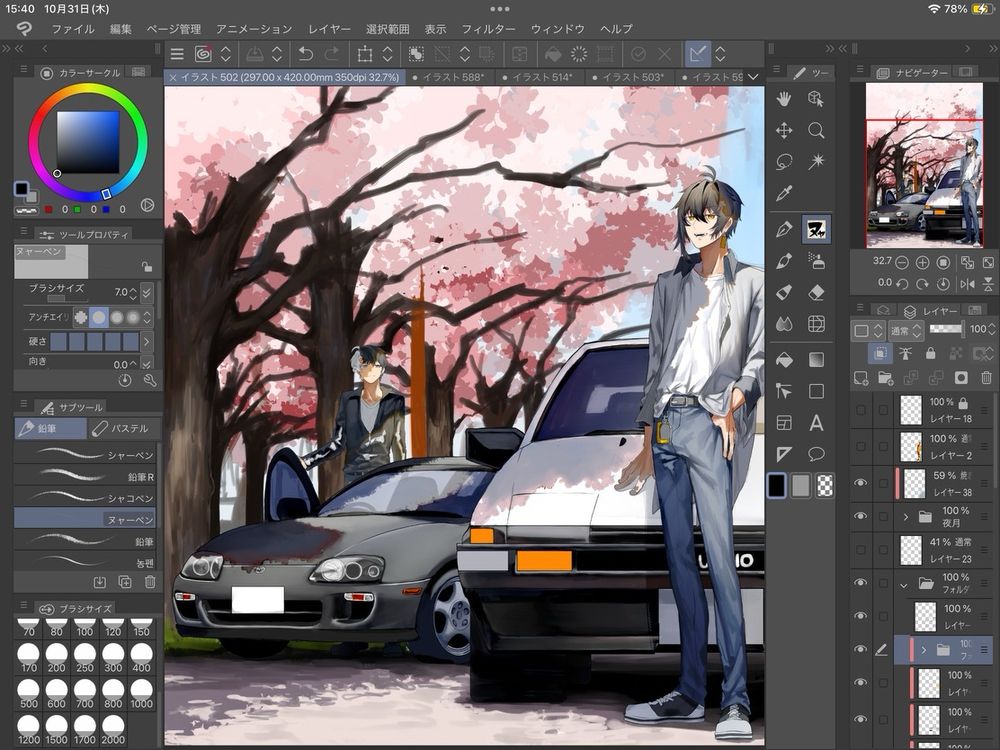Switch to the イラスト 588 canvas tab
The image size is (1000, 750).
(449, 77)
